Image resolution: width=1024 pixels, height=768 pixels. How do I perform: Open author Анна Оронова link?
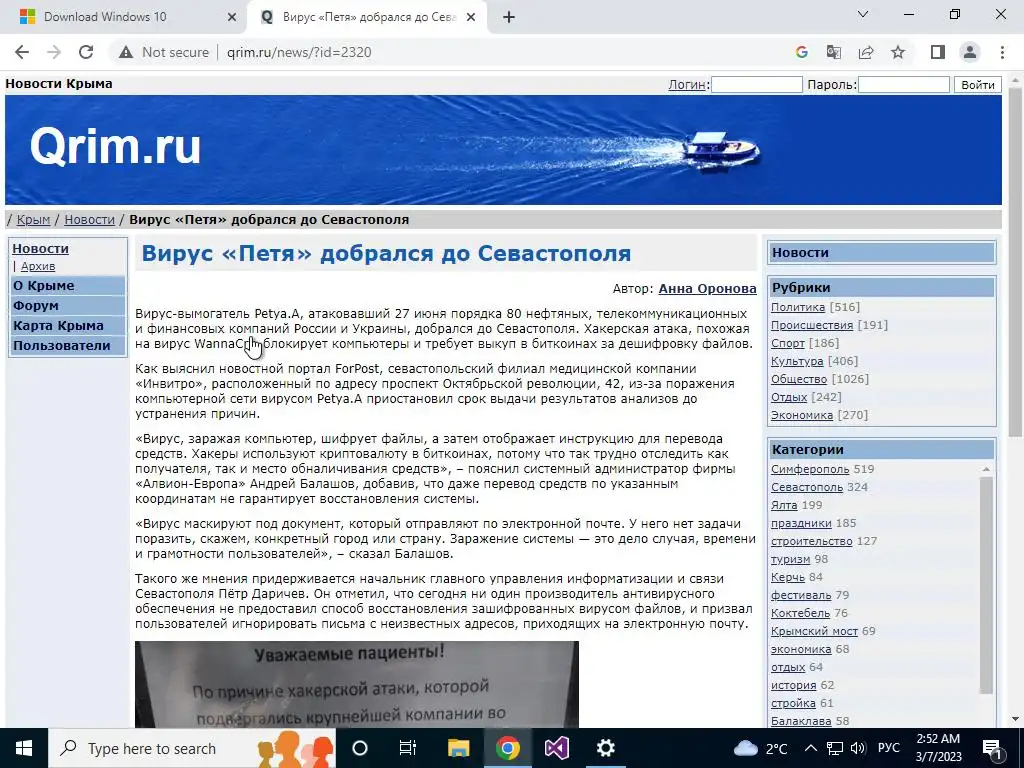coord(707,288)
